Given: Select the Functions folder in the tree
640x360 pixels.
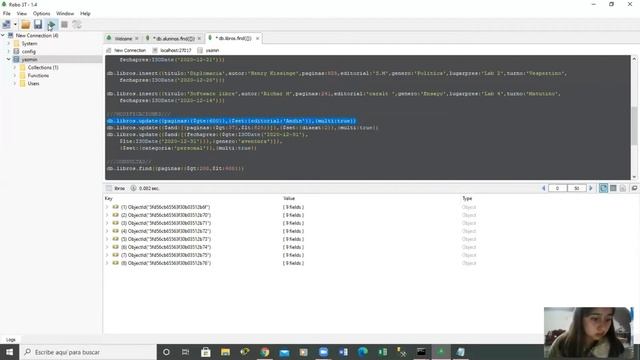Looking at the screenshot, I should coord(38,76).
